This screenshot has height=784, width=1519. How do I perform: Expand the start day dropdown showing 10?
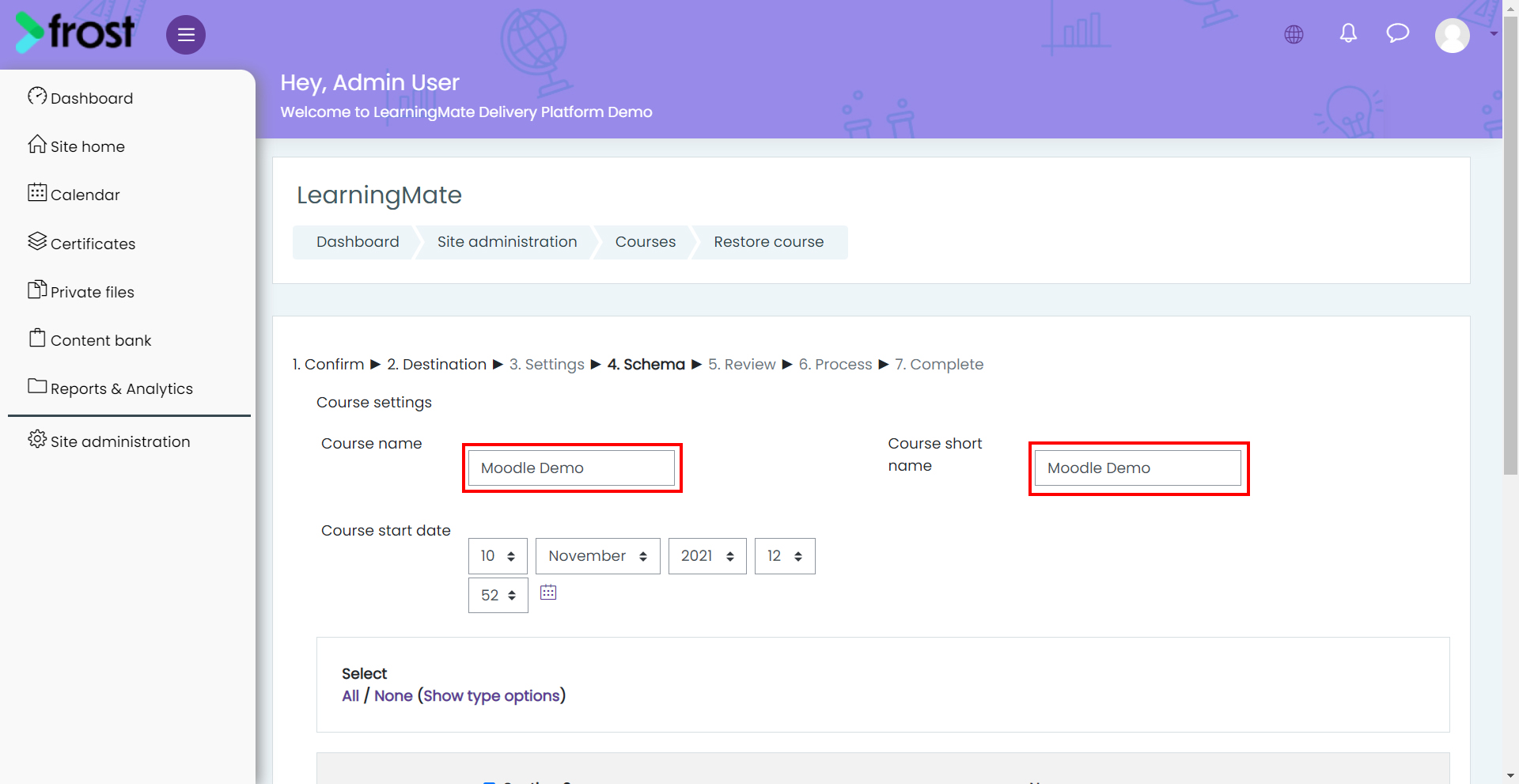click(x=498, y=556)
